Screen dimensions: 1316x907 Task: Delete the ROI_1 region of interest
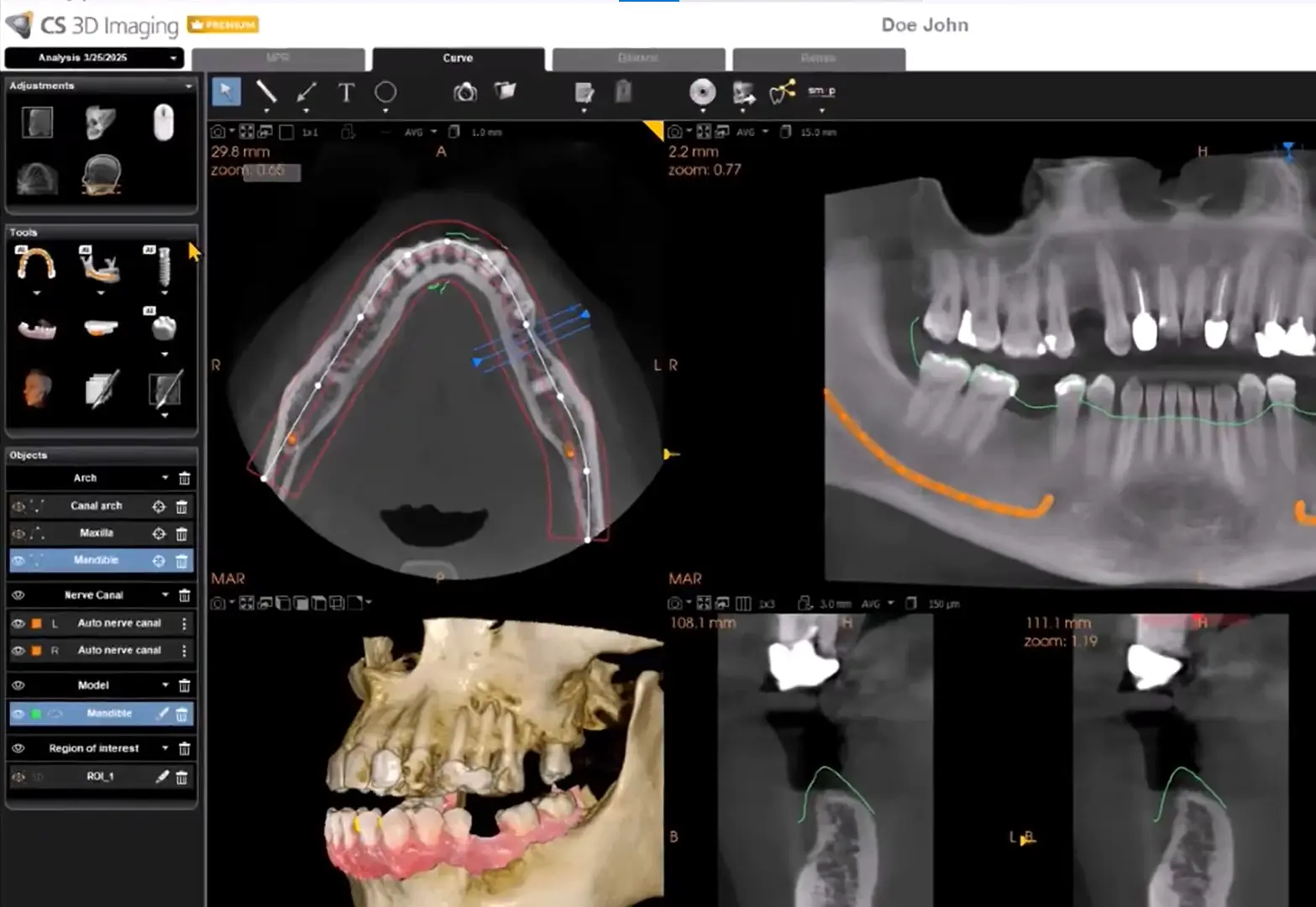tap(182, 778)
